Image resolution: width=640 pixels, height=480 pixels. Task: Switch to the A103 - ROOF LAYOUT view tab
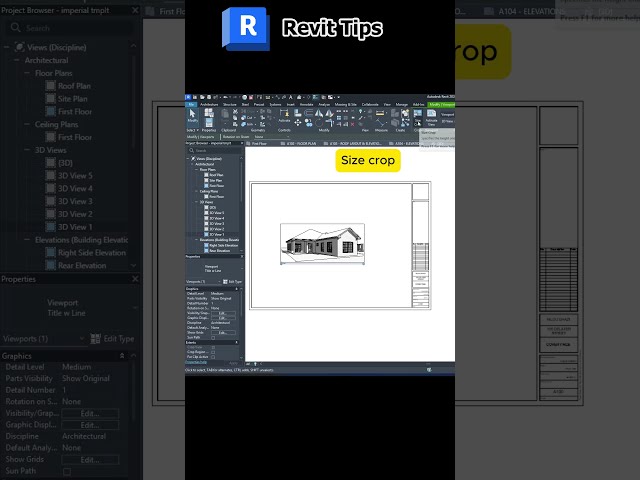(x=355, y=144)
